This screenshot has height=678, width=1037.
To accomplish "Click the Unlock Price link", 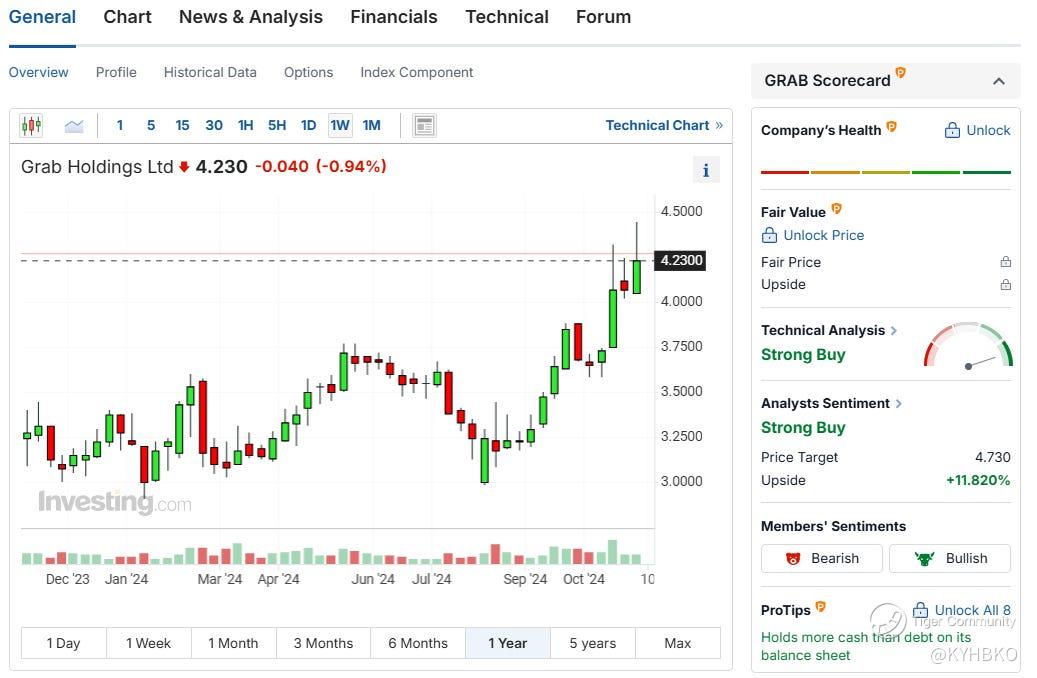I will click(x=823, y=235).
